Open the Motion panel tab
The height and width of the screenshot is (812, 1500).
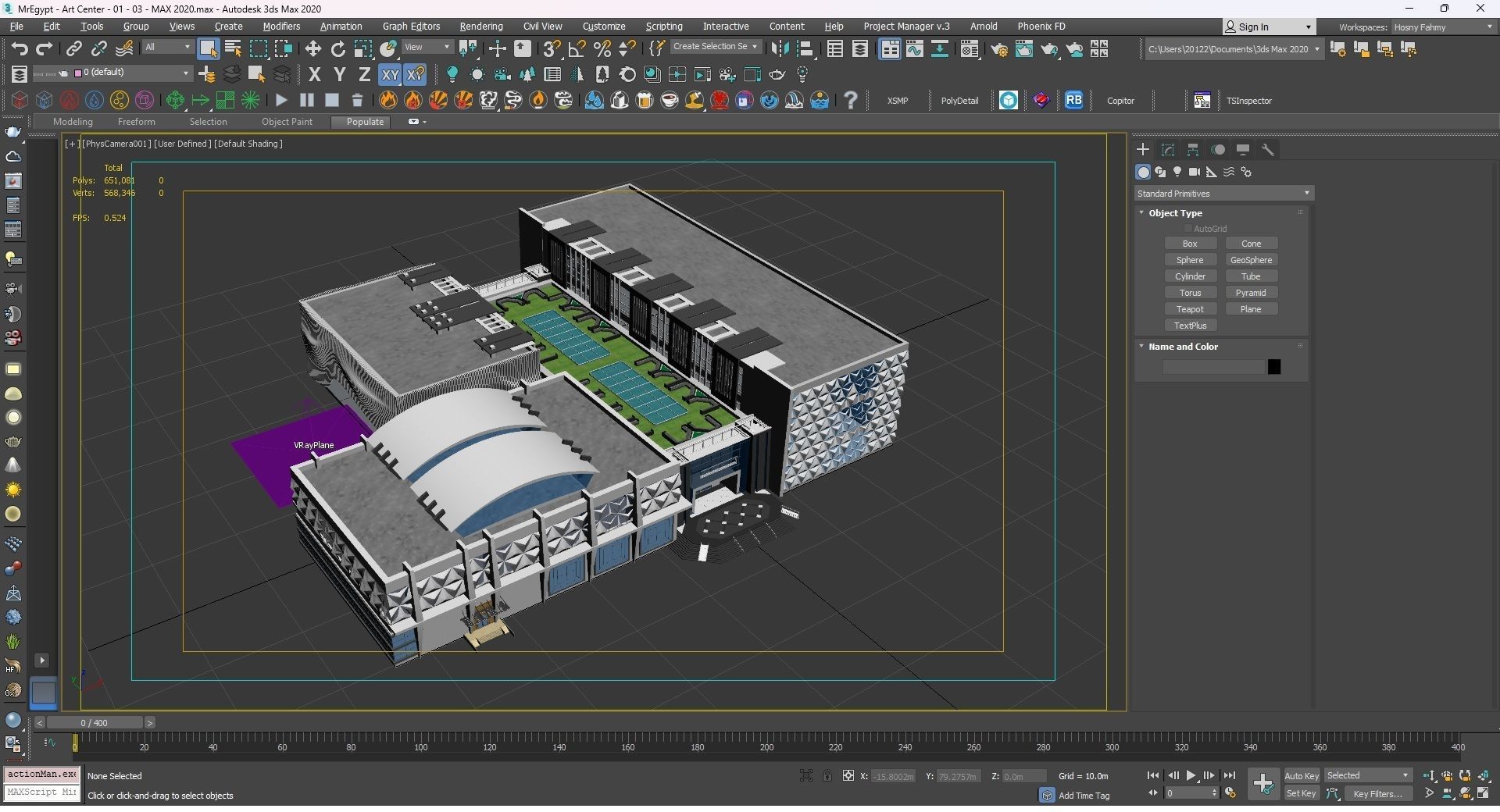[x=1218, y=150]
